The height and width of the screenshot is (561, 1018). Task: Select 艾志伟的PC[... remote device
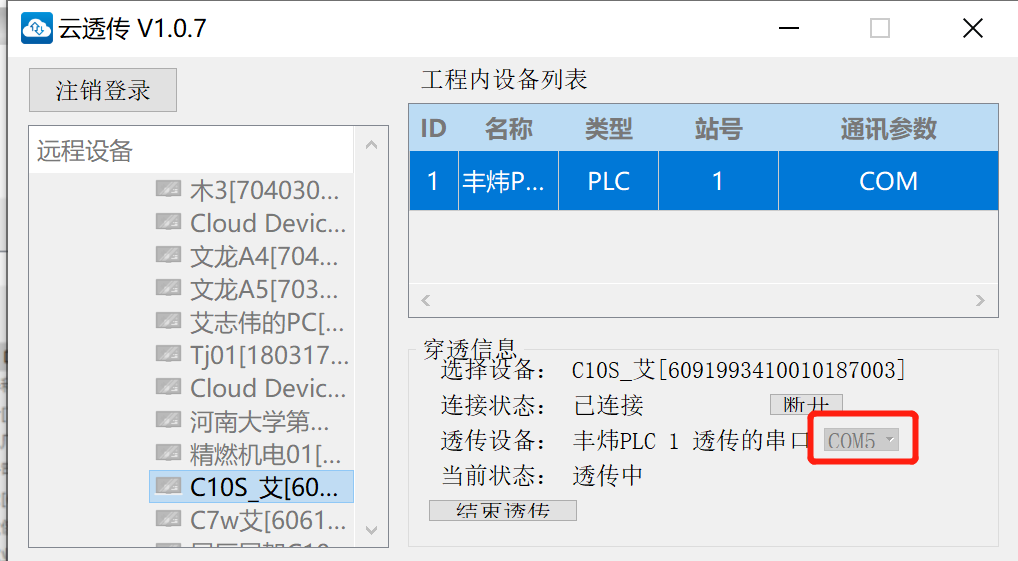[267, 323]
